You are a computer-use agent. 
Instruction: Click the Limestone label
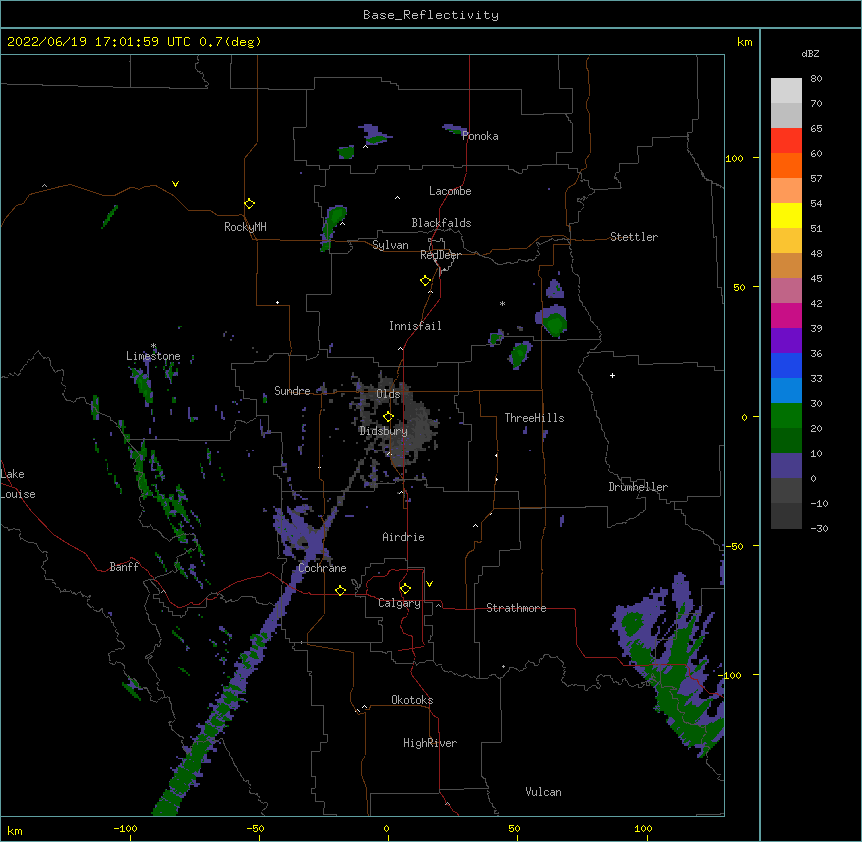[153, 356]
